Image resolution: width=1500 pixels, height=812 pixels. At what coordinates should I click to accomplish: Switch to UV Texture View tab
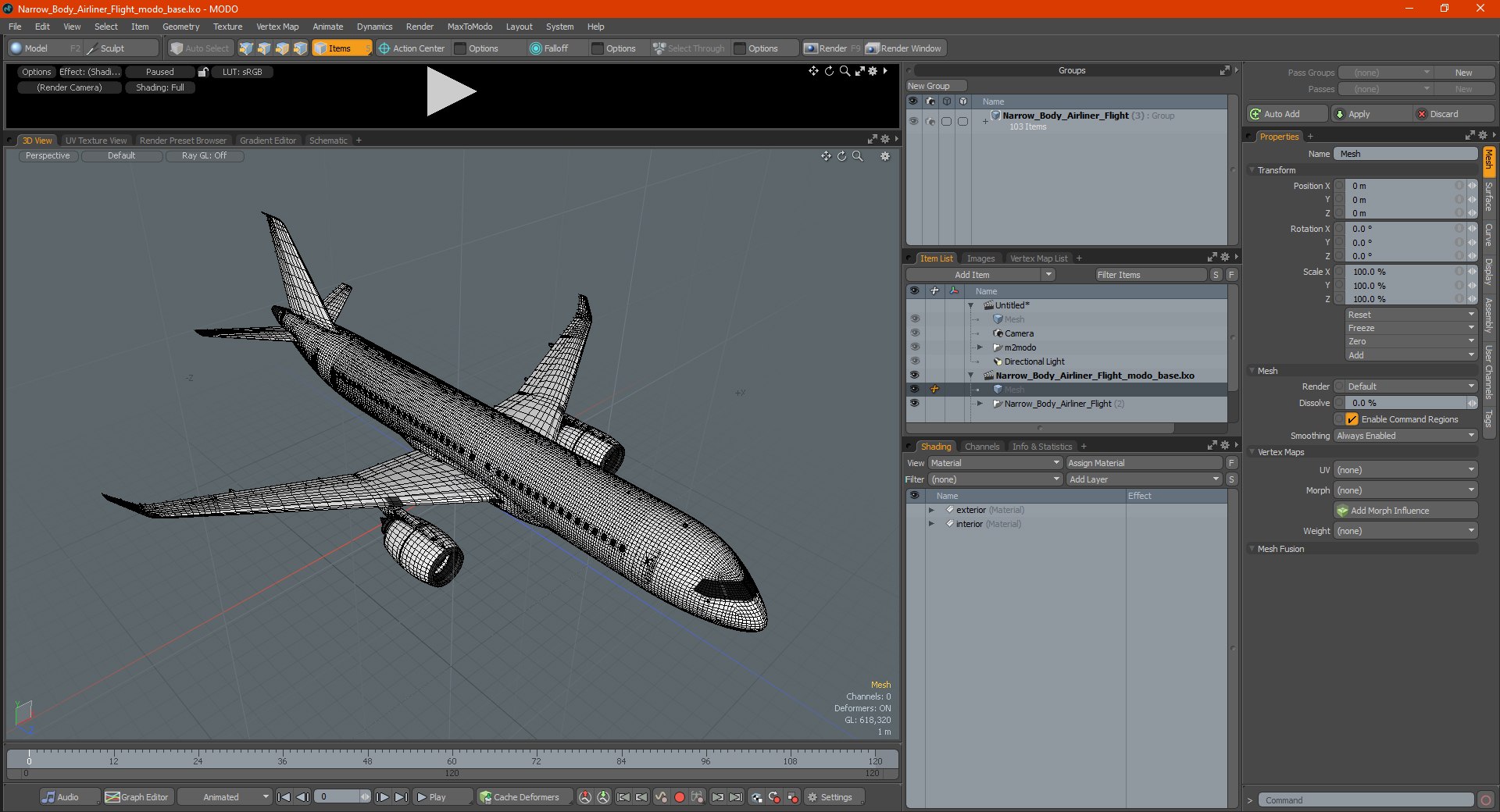pyautogui.click(x=95, y=141)
